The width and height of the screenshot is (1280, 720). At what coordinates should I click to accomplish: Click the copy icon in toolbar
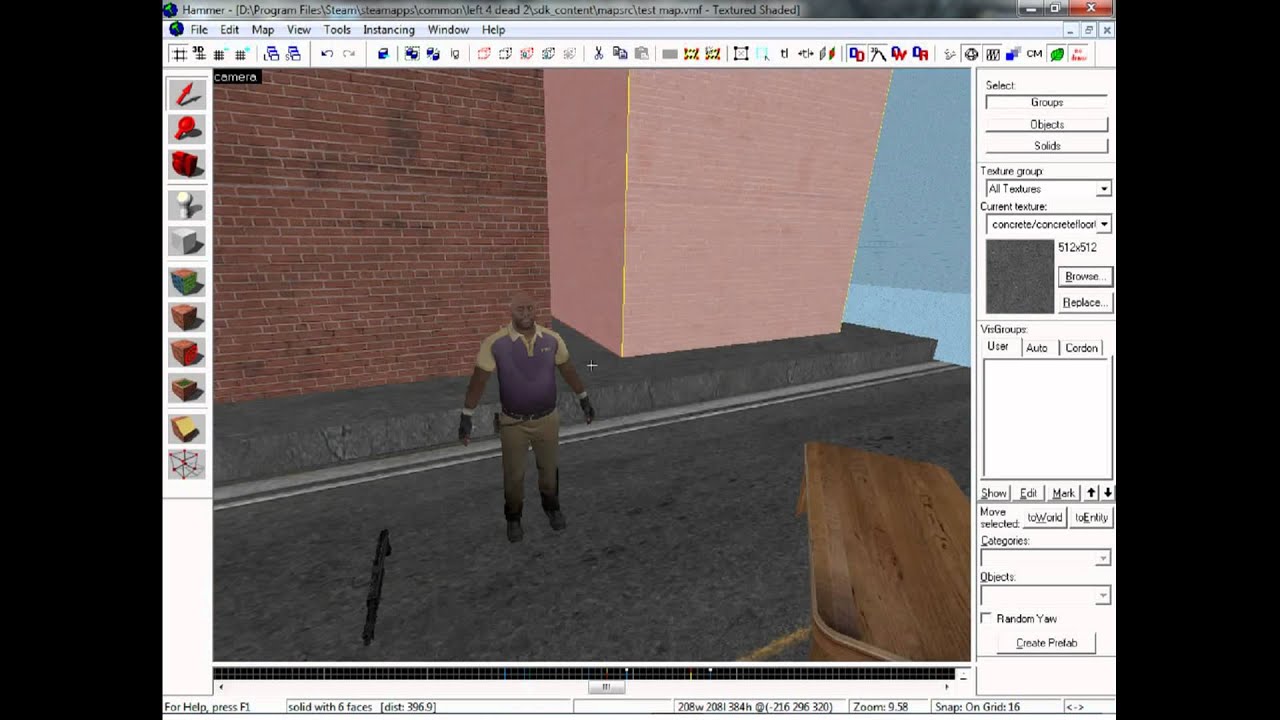(x=619, y=54)
